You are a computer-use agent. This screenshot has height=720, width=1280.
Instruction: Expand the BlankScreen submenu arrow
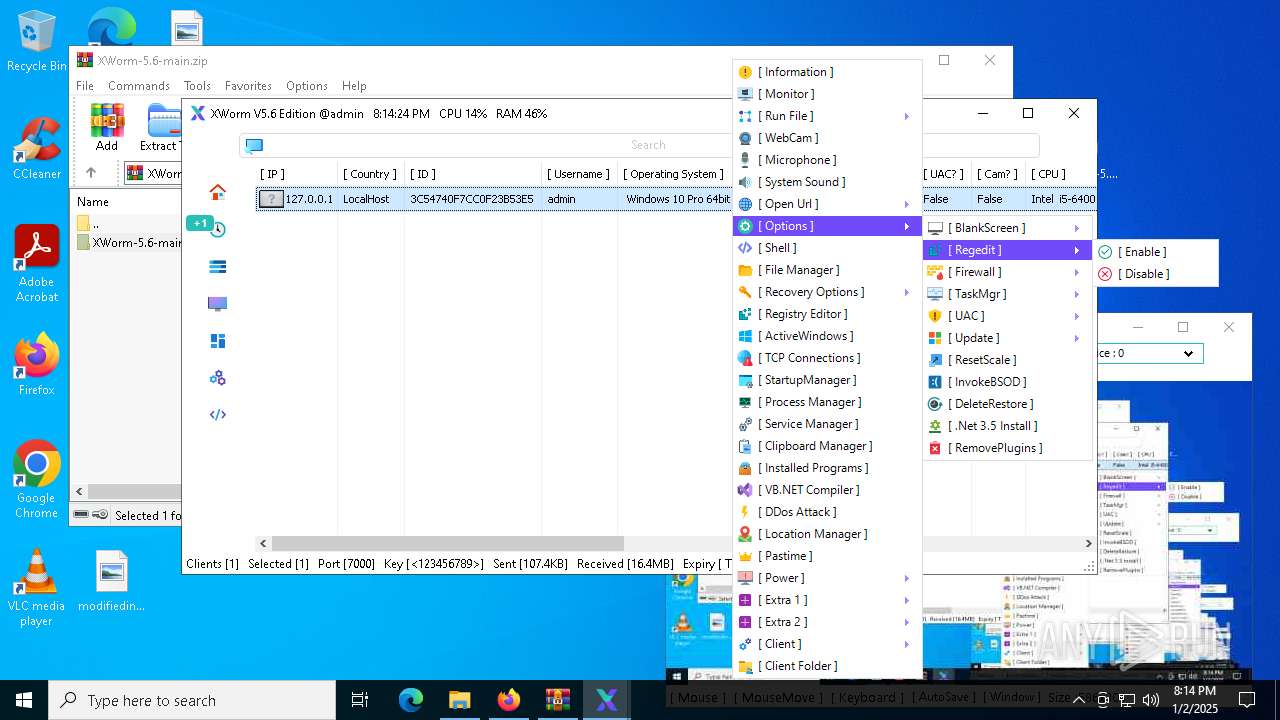pyautogui.click(x=1077, y=228)
